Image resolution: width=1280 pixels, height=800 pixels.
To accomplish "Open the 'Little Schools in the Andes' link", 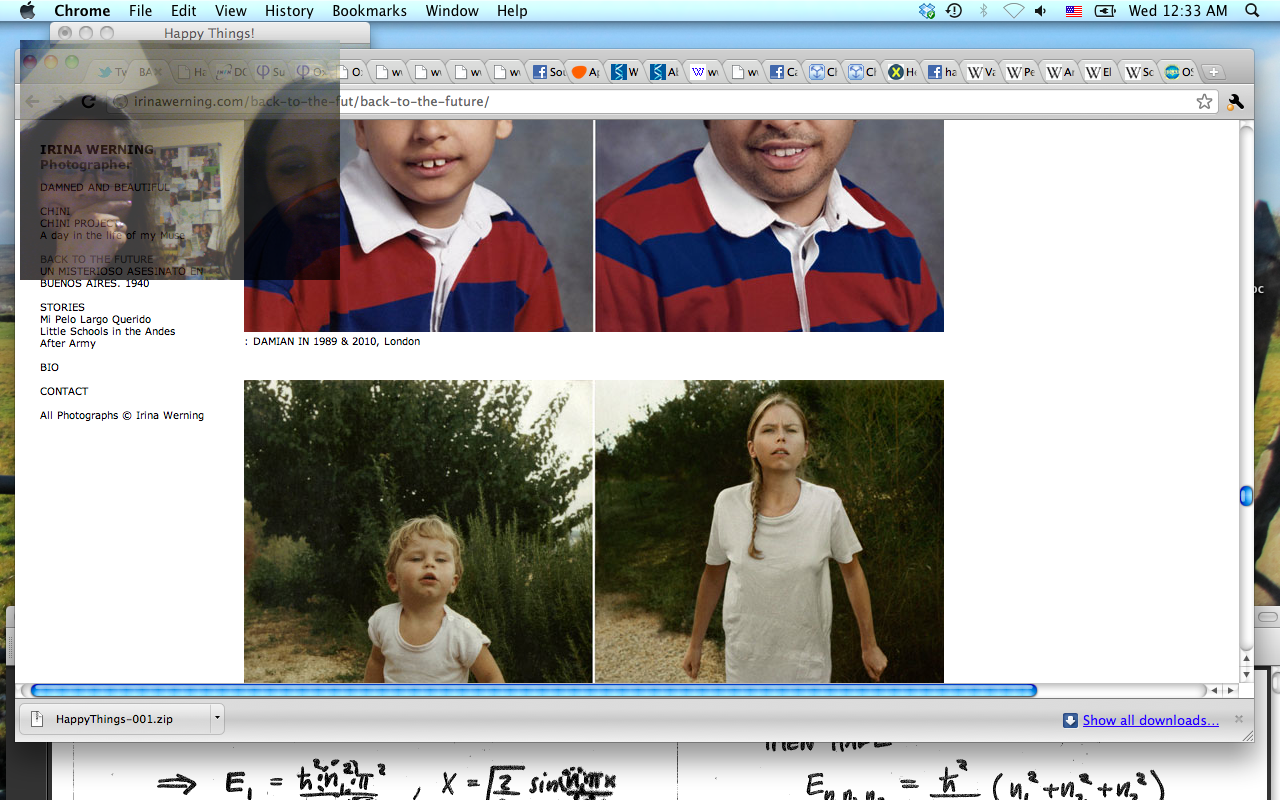I will (107, 331).
